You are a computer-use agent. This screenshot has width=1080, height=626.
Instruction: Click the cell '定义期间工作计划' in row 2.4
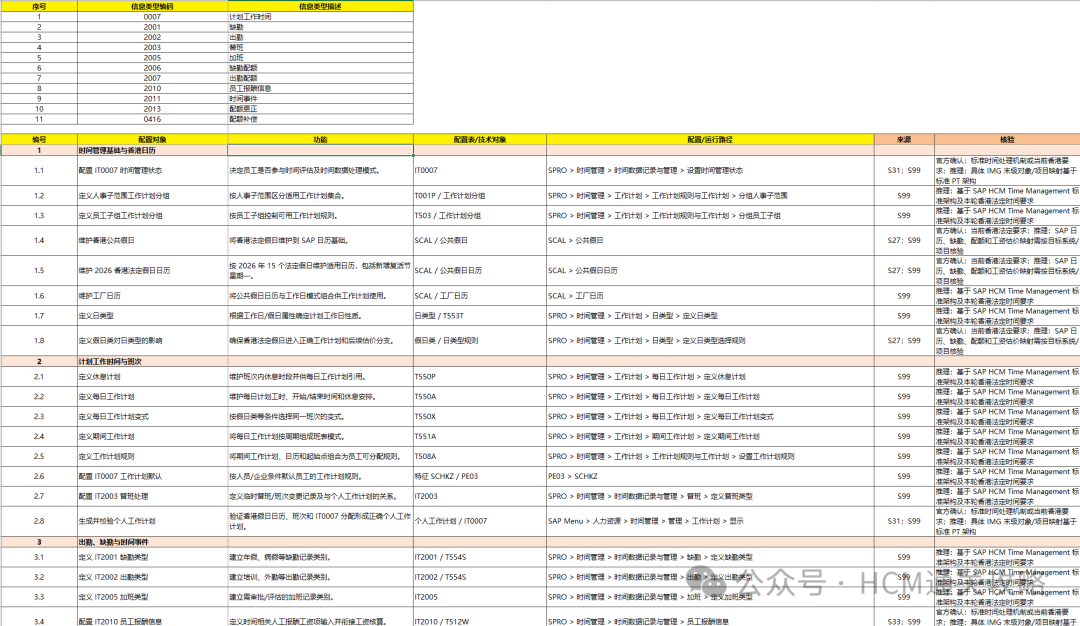[152, 437]
